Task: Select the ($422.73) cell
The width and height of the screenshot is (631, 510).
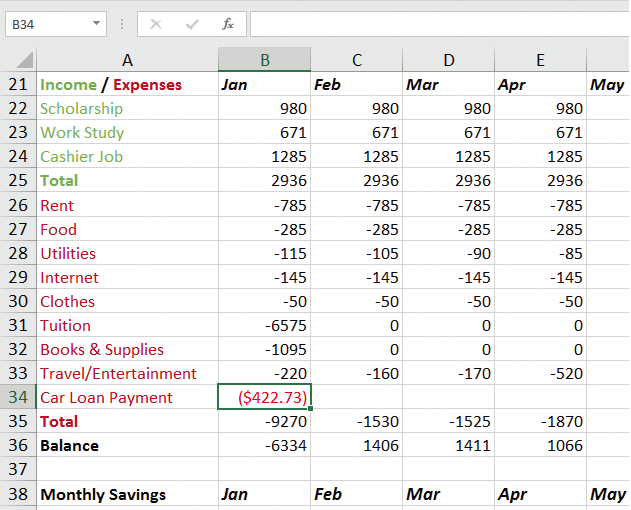Action: pyautogui.click(x=264, y=397)
